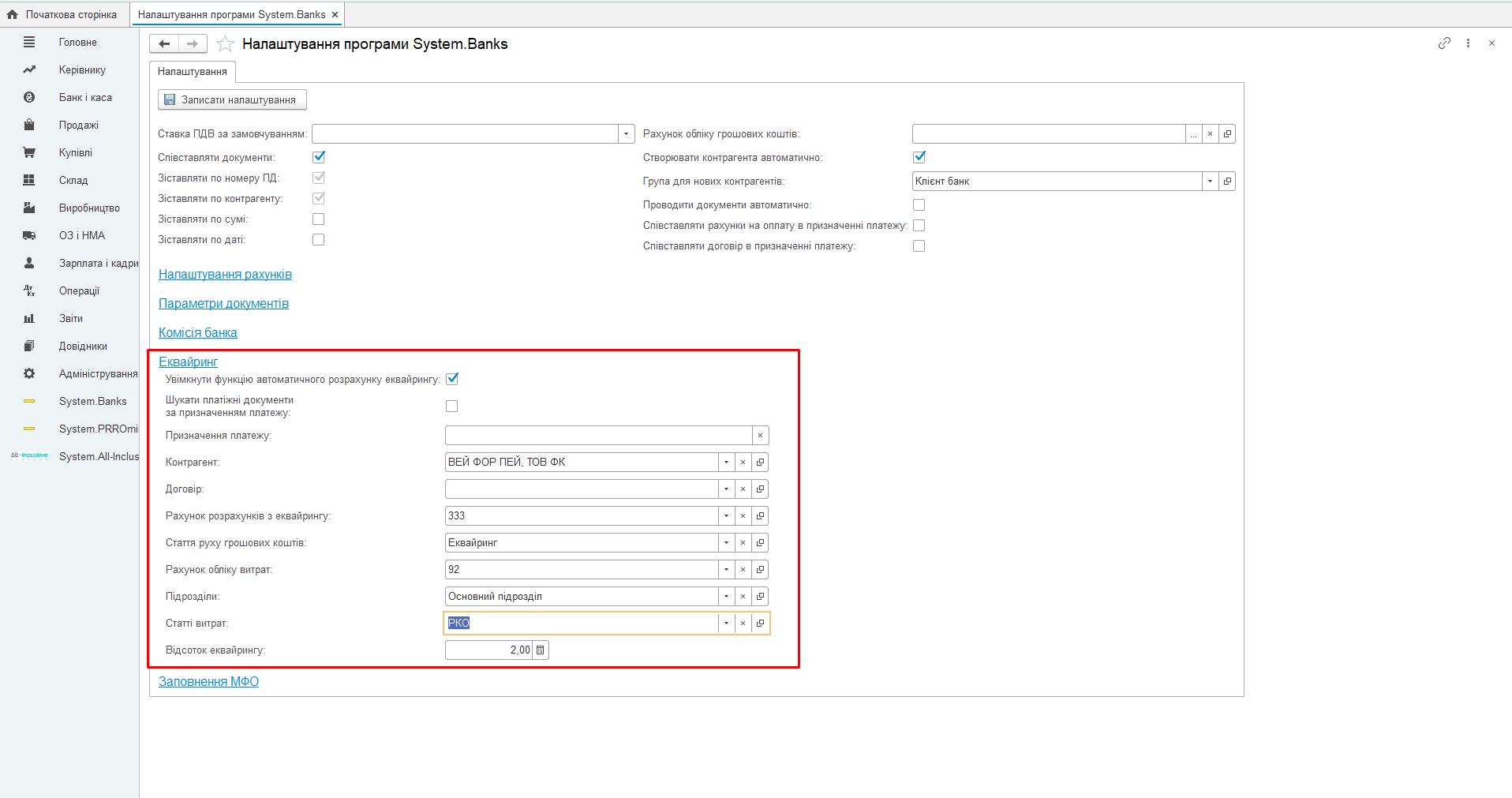
Task: Open Банк і каса sidebar section
Action: (x=85, y=98)
